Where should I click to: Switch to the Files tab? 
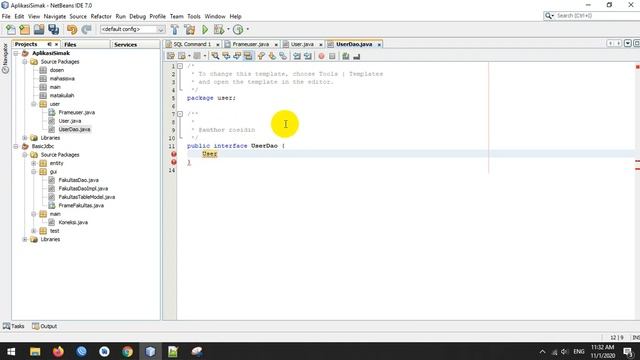coord(70,44)
